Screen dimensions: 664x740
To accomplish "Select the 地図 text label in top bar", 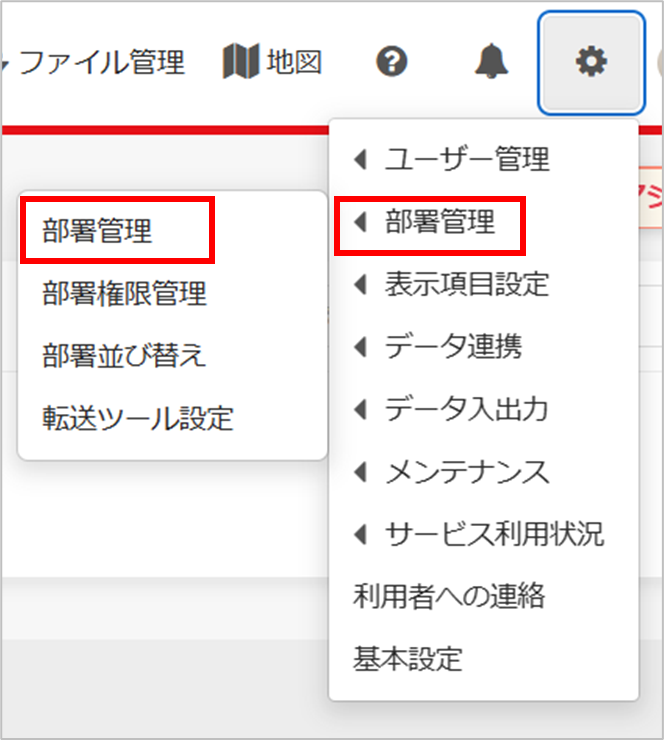I will coord(294,63).
